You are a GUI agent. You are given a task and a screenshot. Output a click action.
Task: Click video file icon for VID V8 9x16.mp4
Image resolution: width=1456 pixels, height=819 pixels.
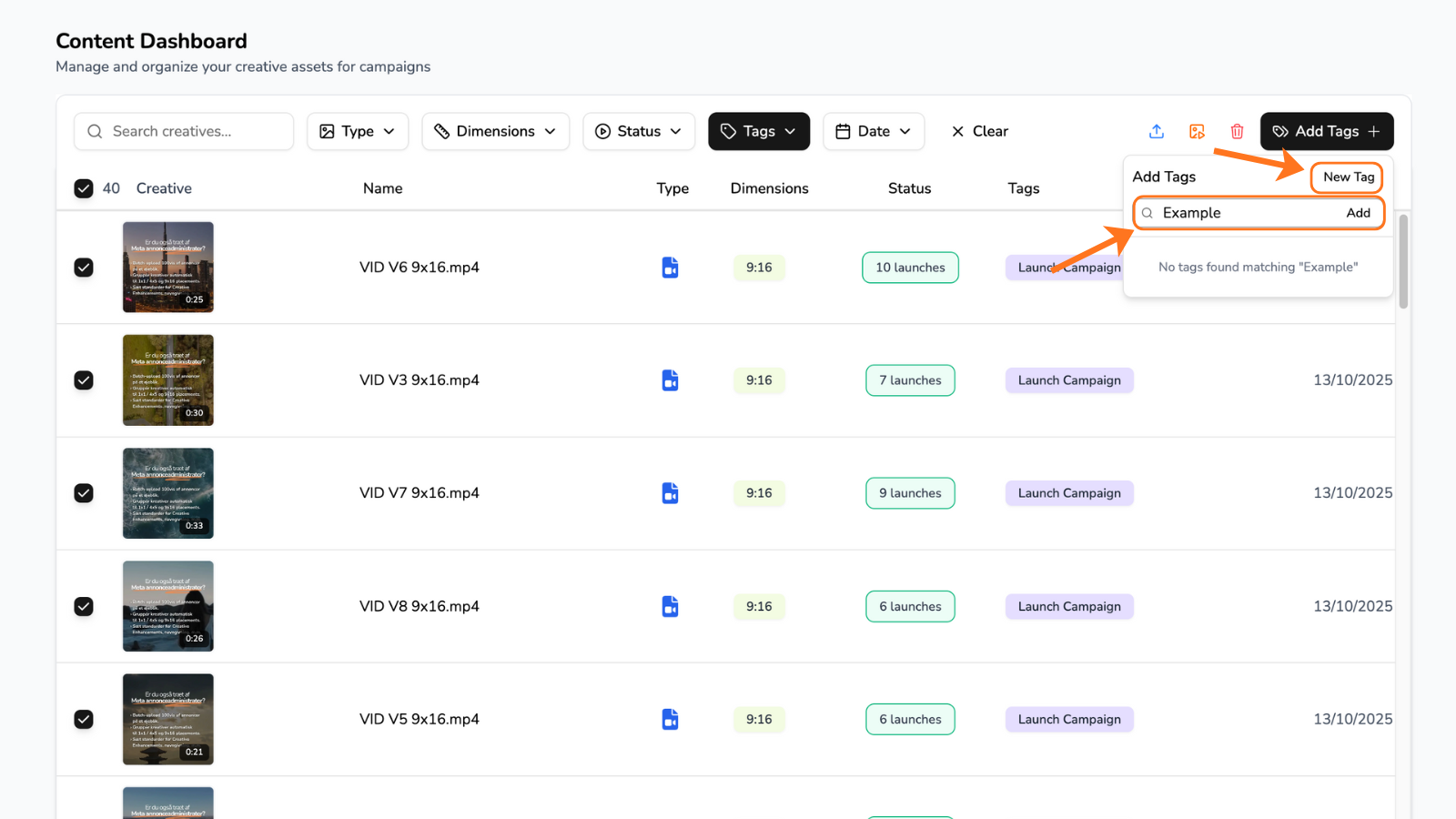coord(670,606)
